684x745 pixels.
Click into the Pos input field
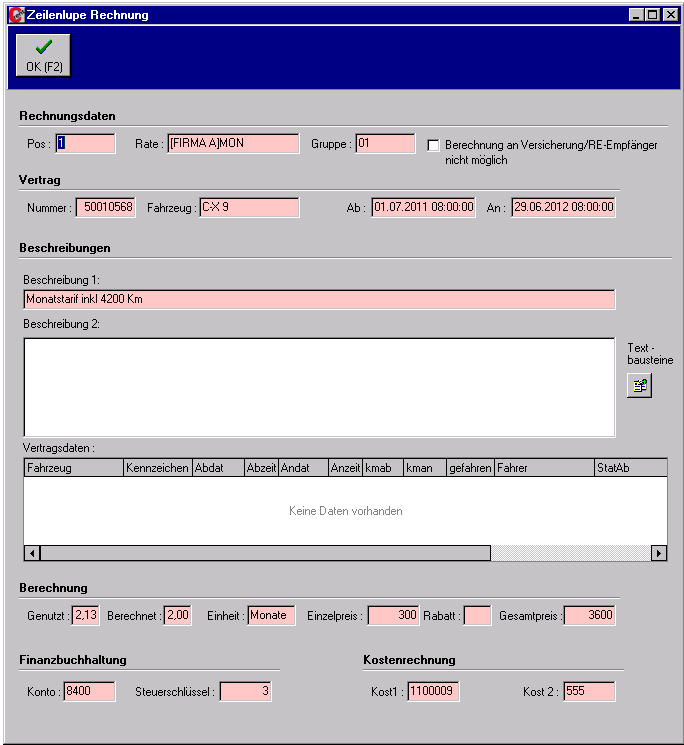tap(86, 144)
